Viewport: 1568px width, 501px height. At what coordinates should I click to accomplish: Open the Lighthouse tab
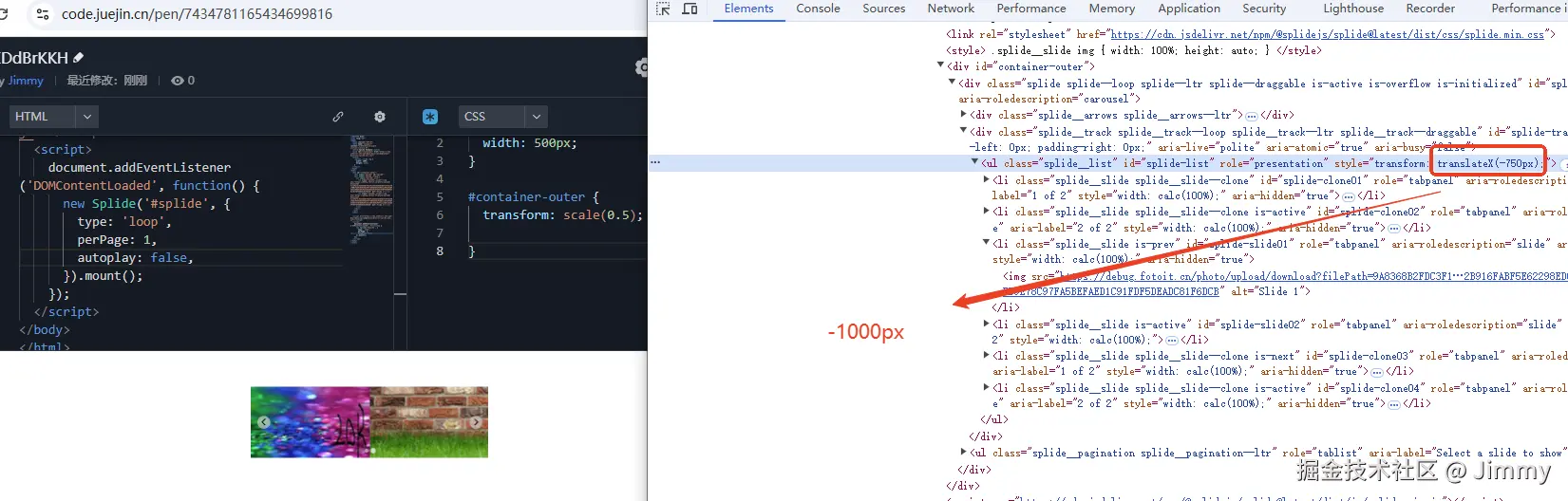click(1353, 9)
